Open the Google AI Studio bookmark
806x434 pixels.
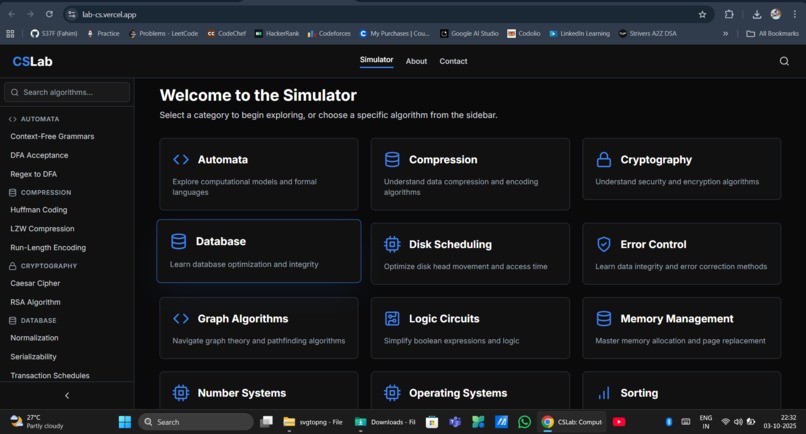click(x=469, y=33)
